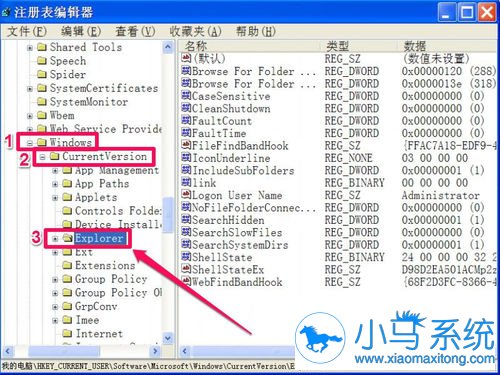Click the Logon User Name string icon
This screenshot has width=500, height=375.
coord(186,195)
